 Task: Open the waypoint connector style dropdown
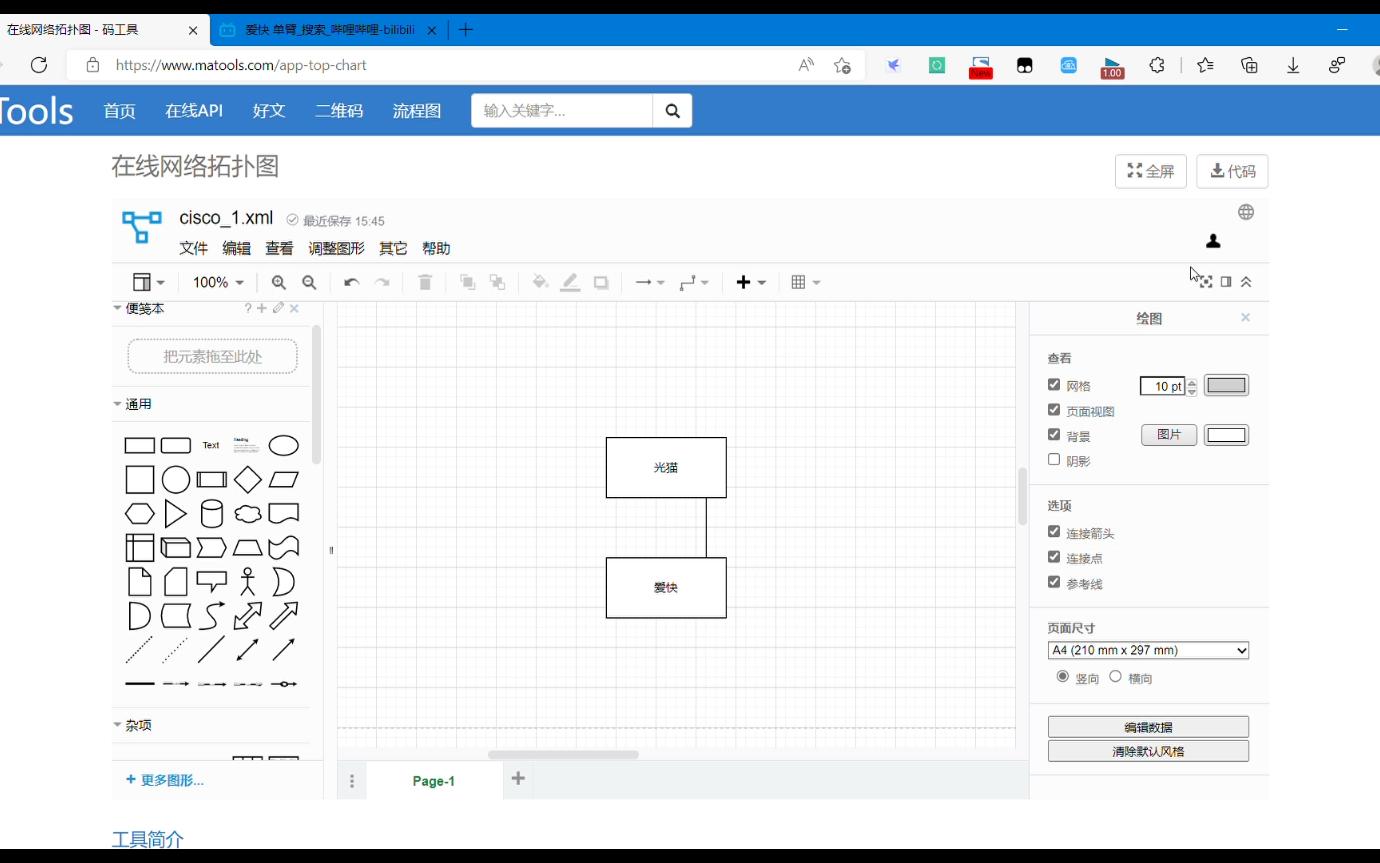694,283
